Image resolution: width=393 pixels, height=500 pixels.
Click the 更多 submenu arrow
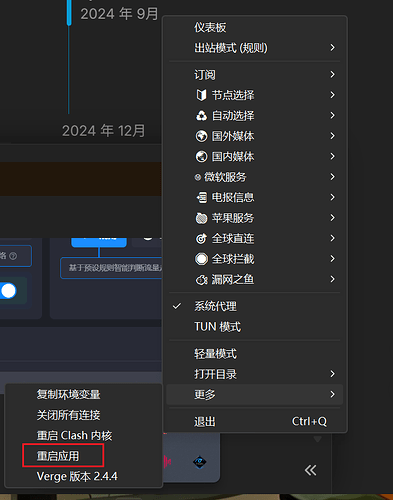pyautogui.click(x=332, y=395)
